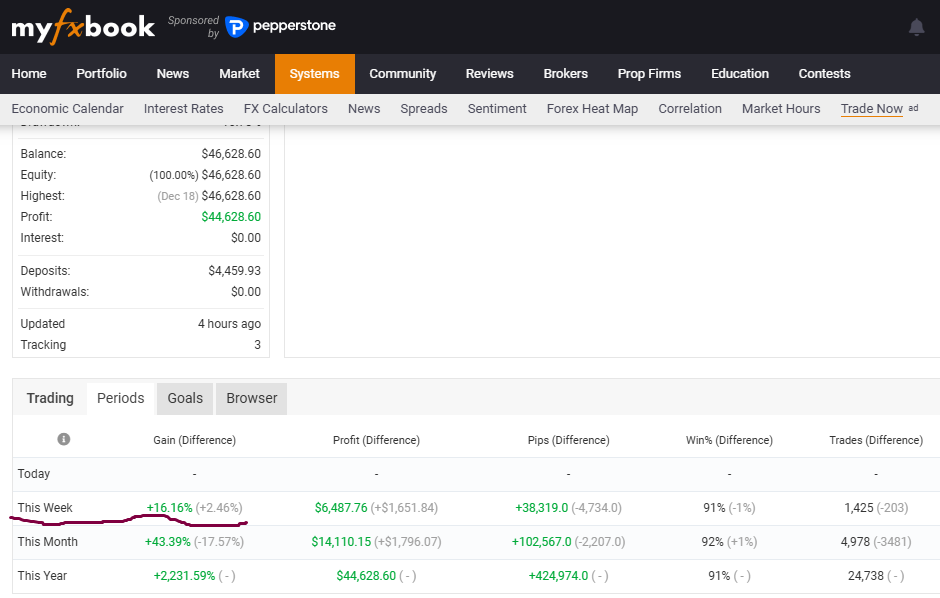The image size is (940, 598).
Task: Open the FX Calculators link
Action: coord(285,108)
